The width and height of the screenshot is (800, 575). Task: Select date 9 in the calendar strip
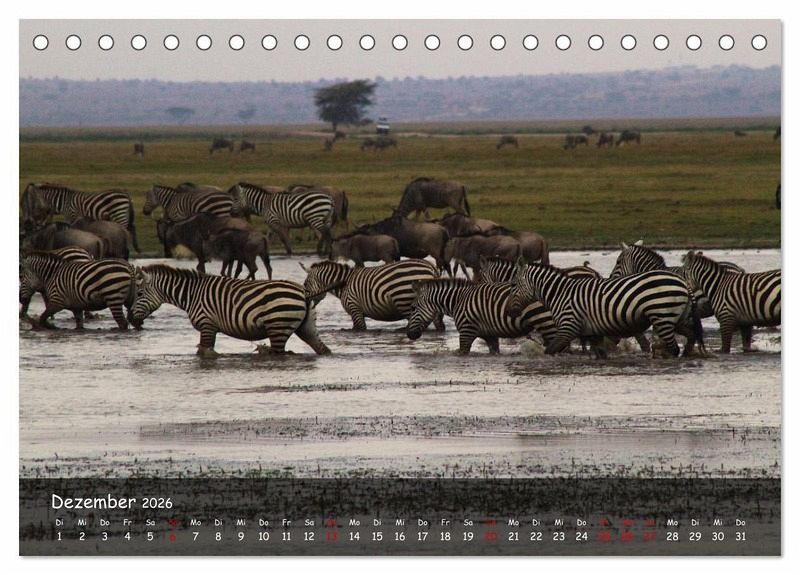point(241,536)
